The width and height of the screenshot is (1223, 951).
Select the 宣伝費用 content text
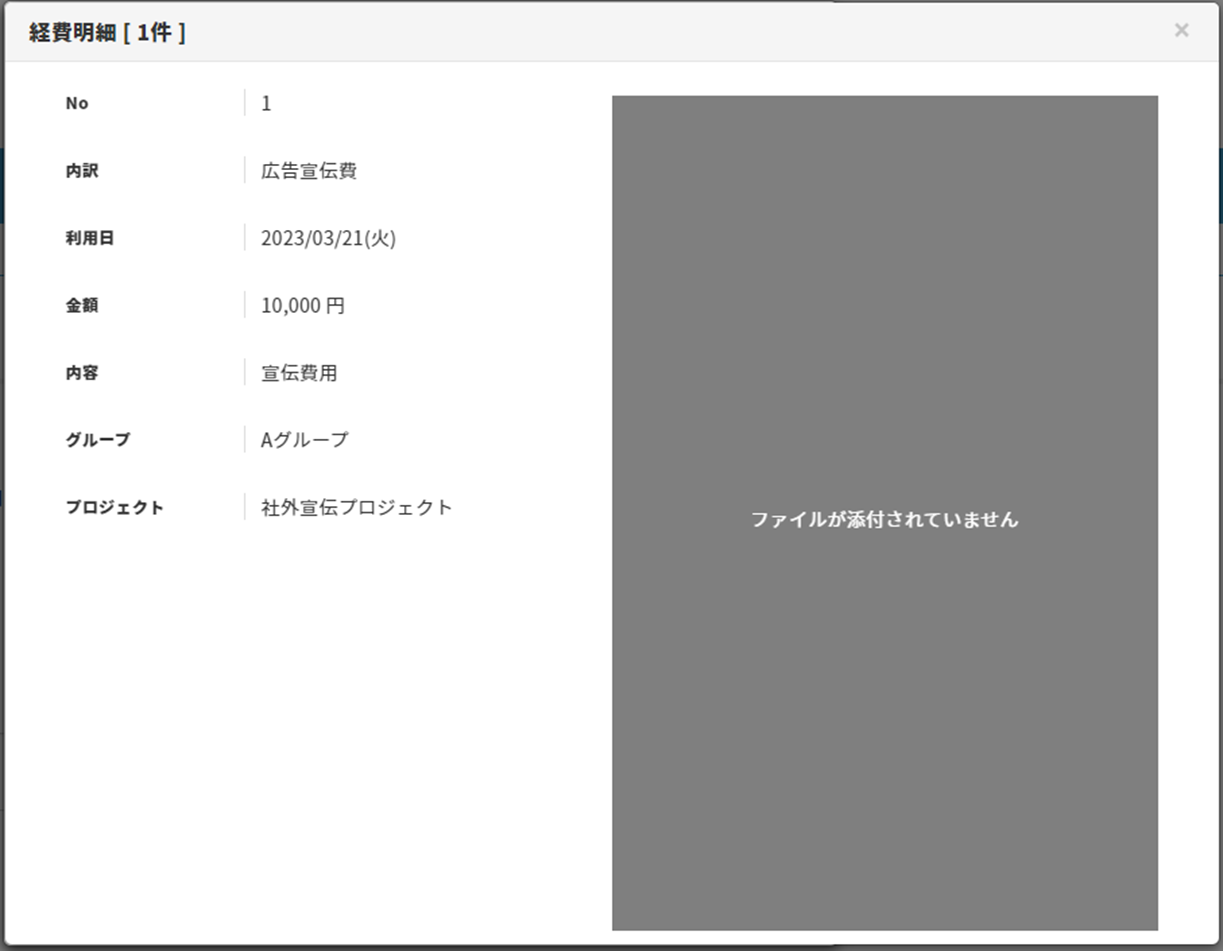click(x=299, y=373)
